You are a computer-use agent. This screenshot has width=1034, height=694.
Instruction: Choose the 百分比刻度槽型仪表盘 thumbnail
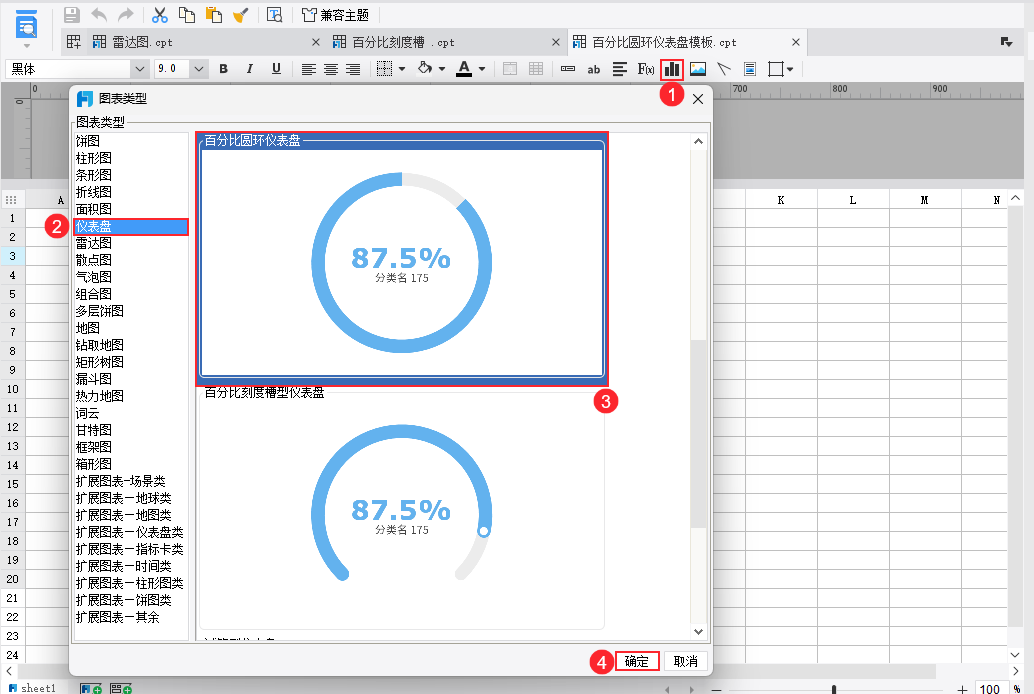pos(402,509)
